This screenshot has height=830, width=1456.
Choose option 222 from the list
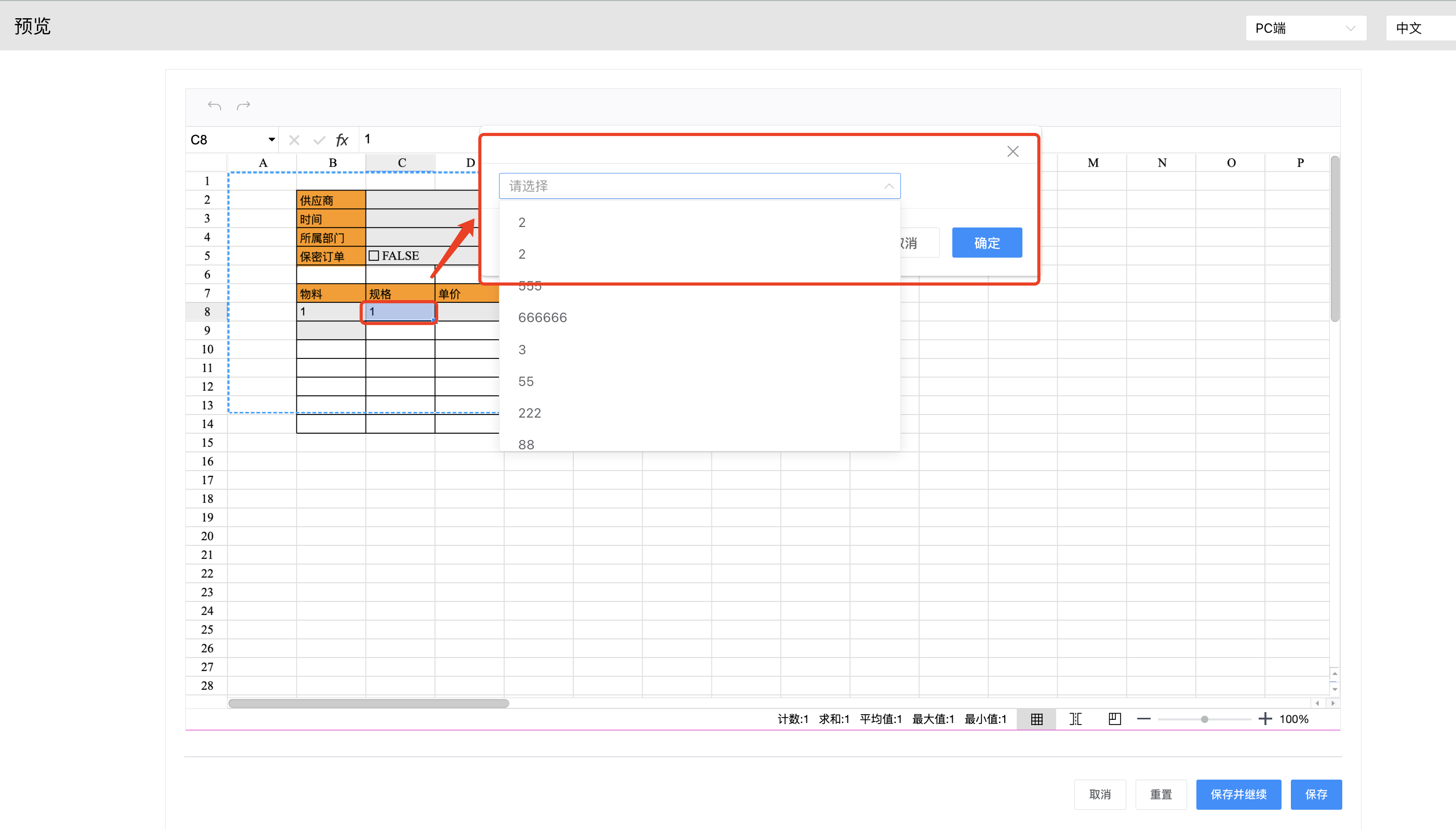point(530,413)
